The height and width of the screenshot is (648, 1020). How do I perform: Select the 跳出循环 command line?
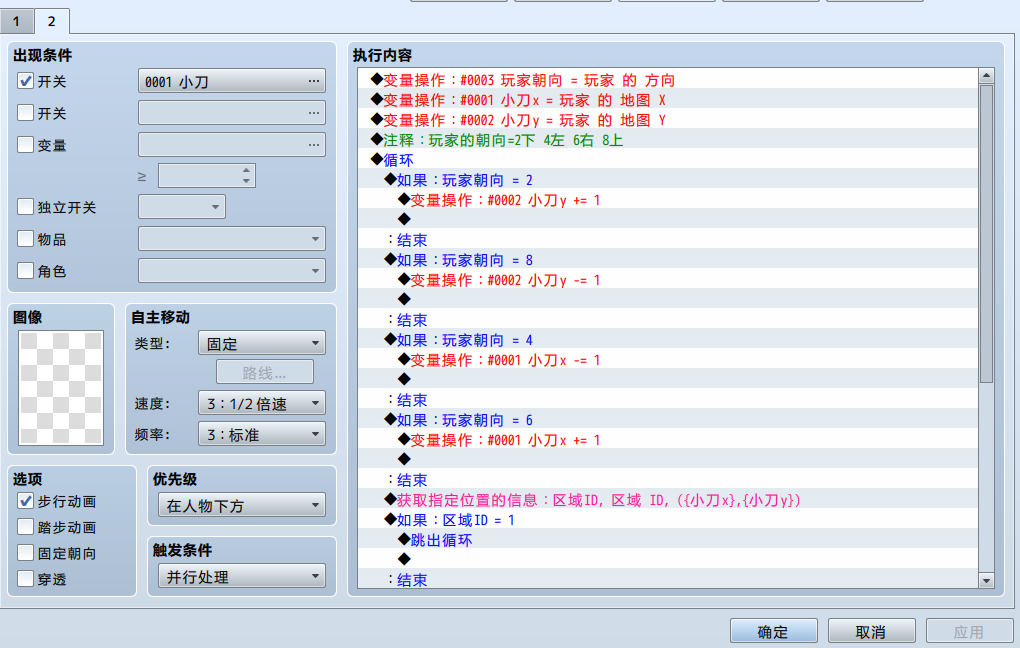667,540
